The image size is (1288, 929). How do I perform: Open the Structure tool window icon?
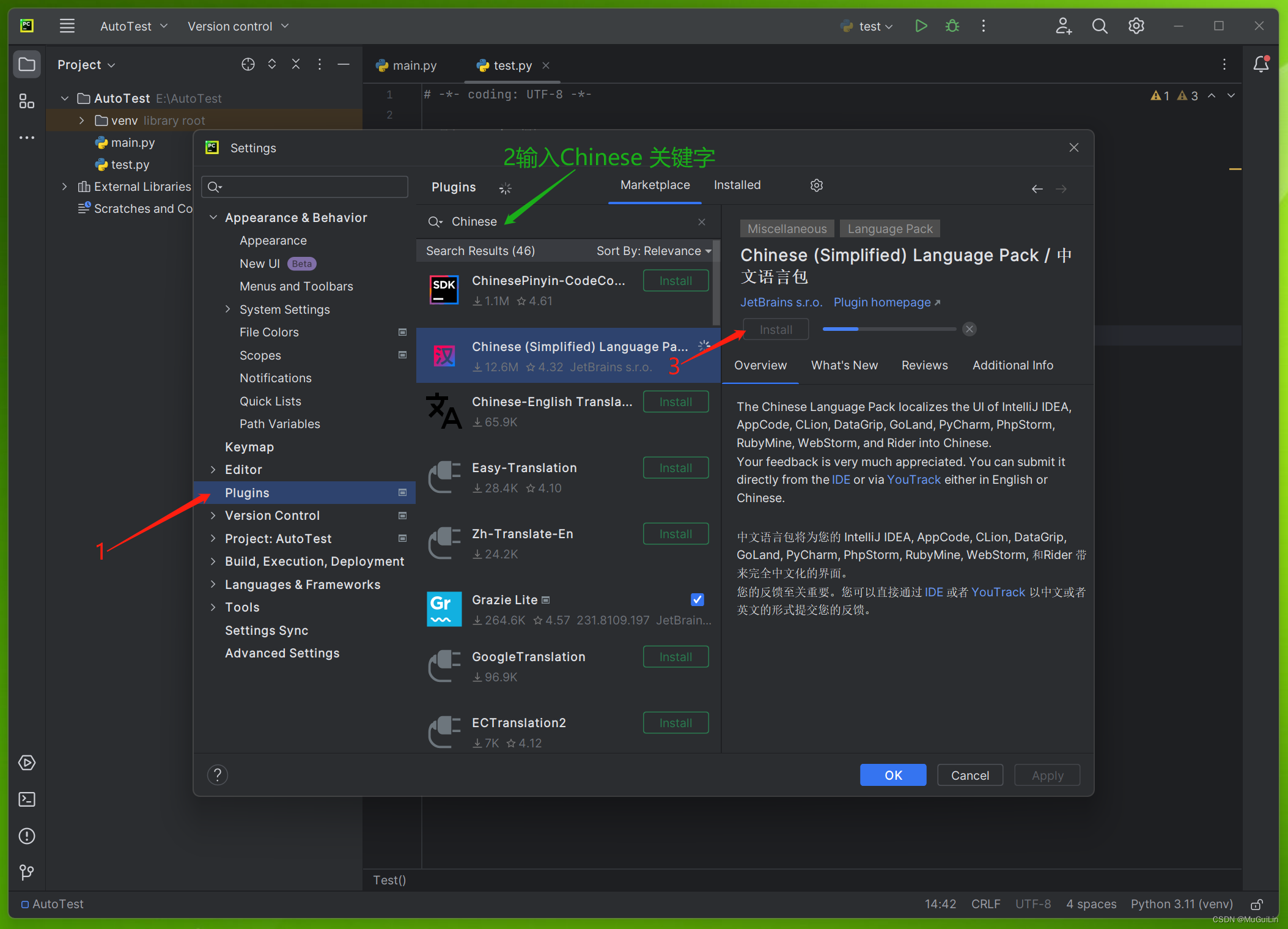click(x=27, y=101)
